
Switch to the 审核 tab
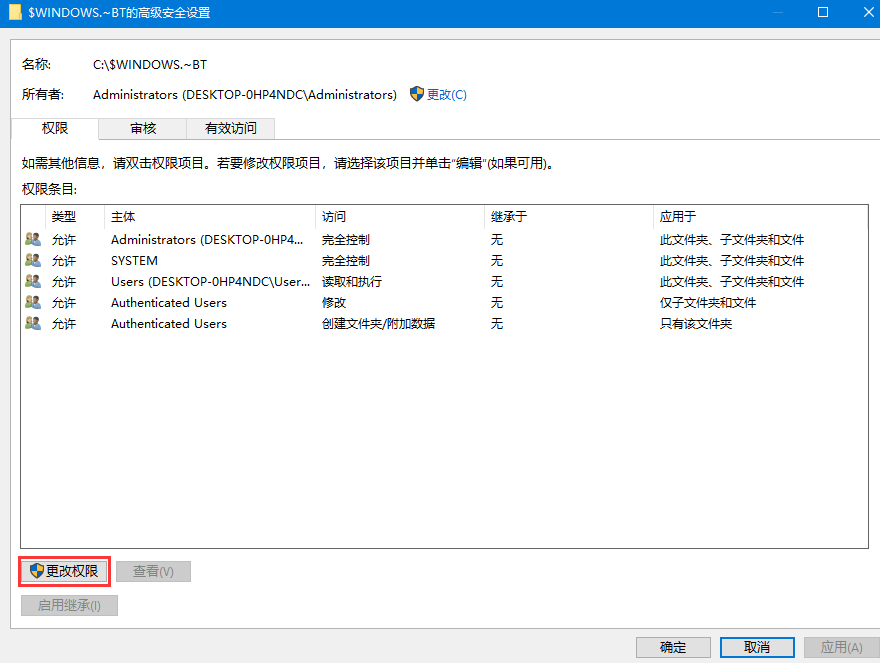coord(143,128)
